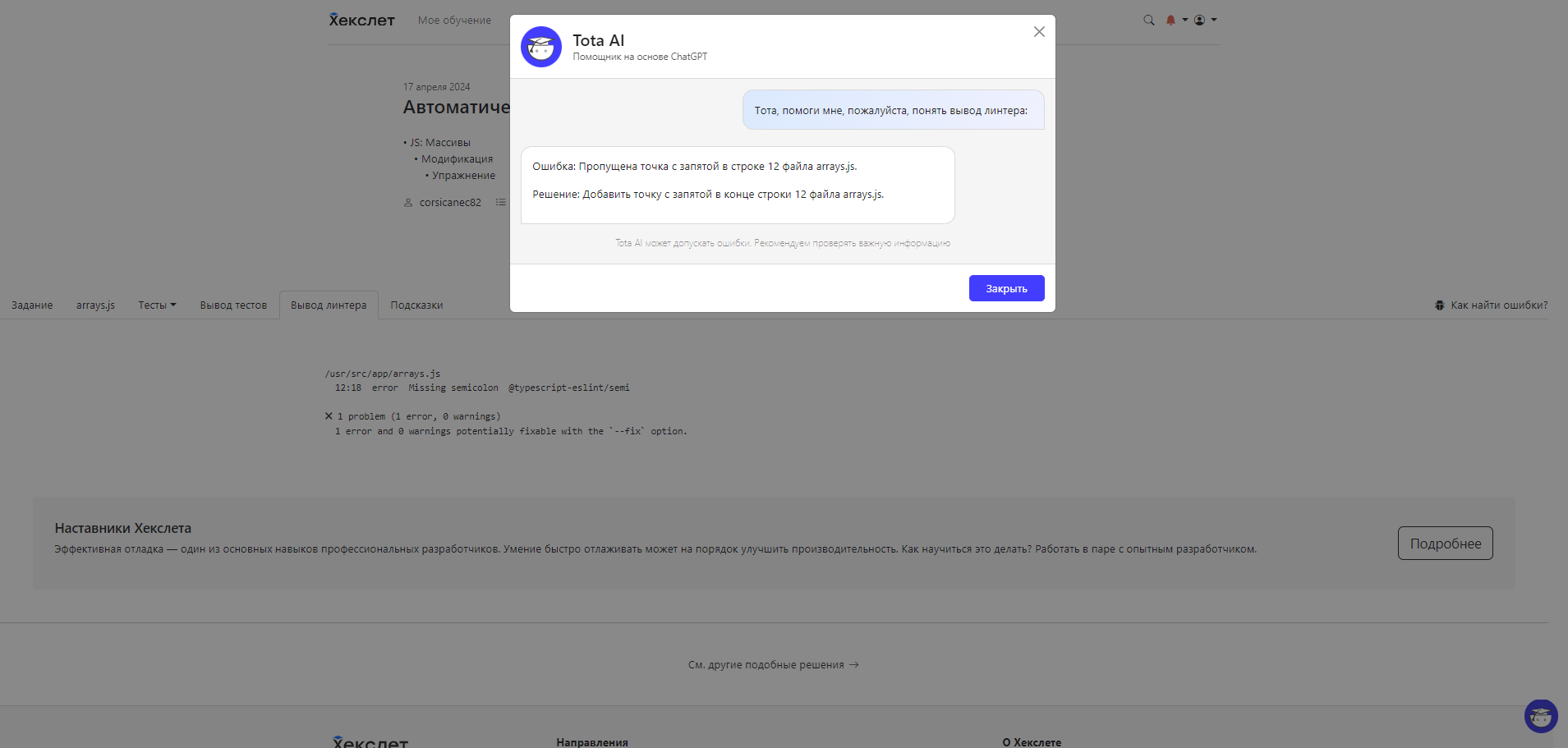Click the bug icon beside Как найти ошибки
The height and width of the screenshot is (748, 1568).
pyautogui.click(x=1439, y=305)
